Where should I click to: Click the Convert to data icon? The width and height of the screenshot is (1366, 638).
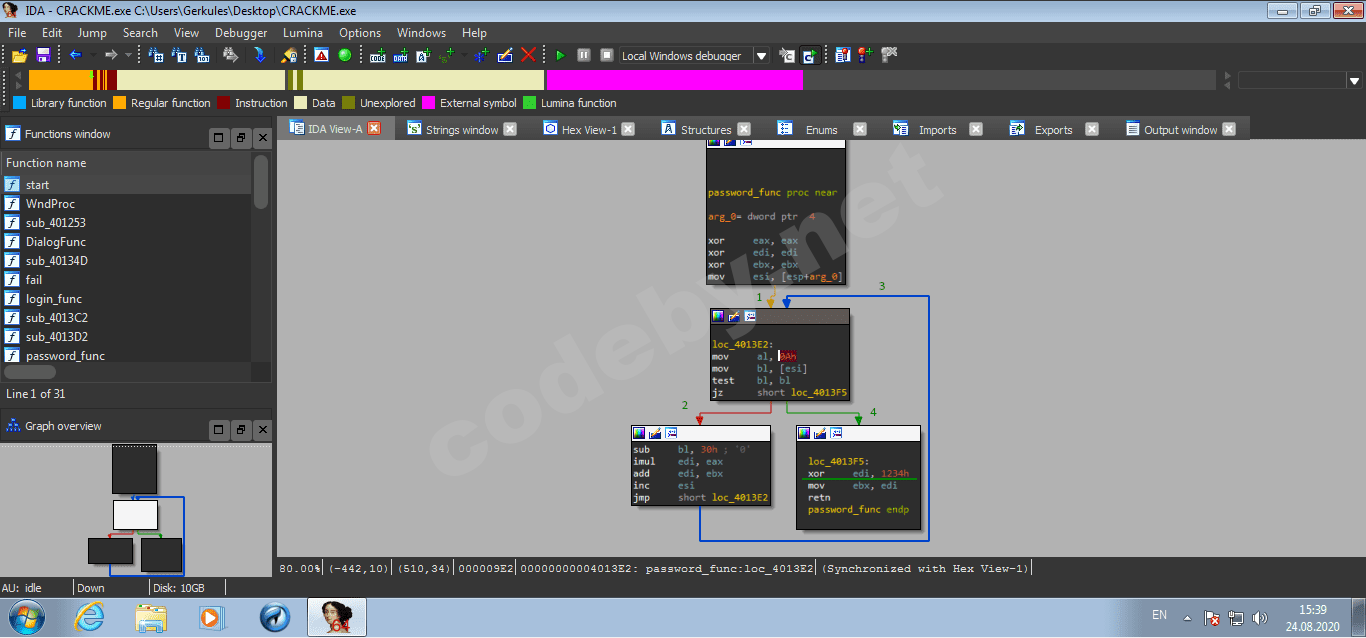tap(400, 55)
